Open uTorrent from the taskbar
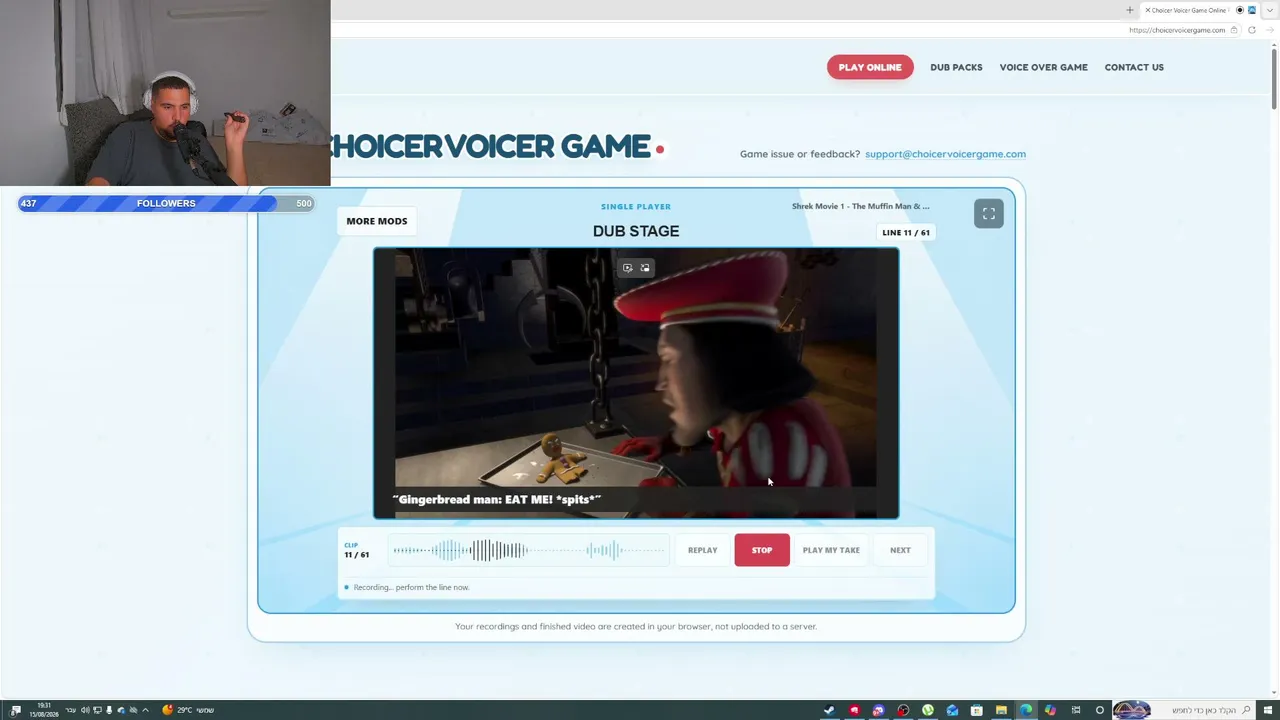This screenshot has height=720, width=1280. (928, 710)
